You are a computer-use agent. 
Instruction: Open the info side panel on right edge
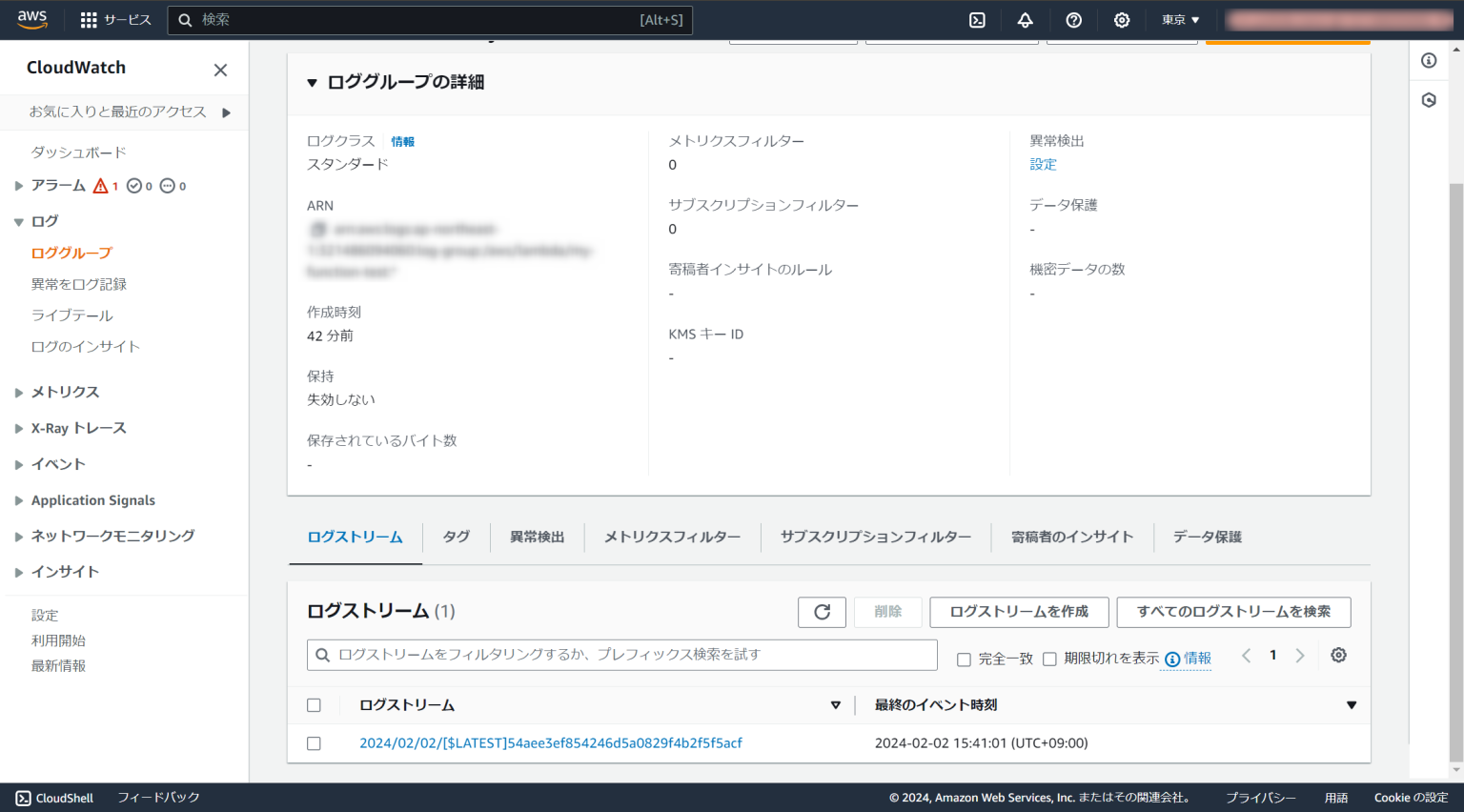(1428, 60)
